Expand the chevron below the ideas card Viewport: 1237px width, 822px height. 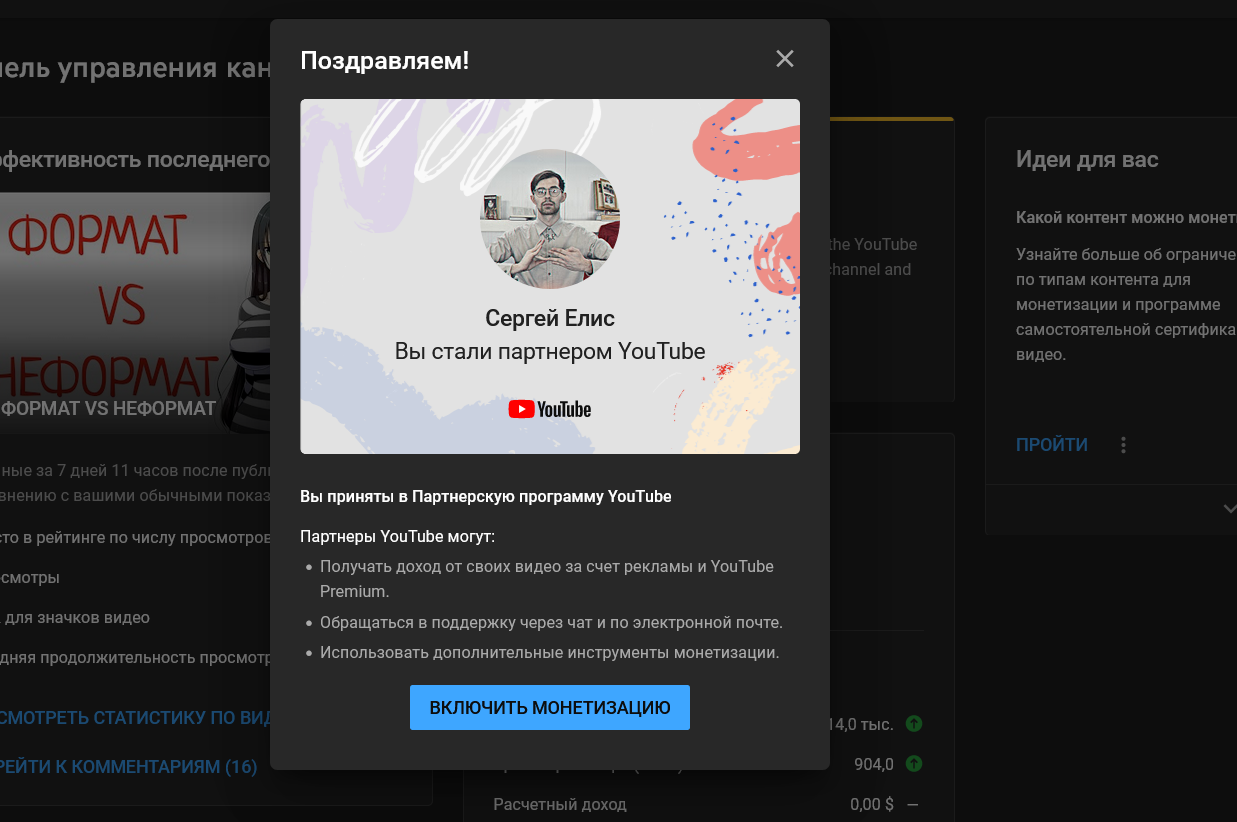[1228, 509]
